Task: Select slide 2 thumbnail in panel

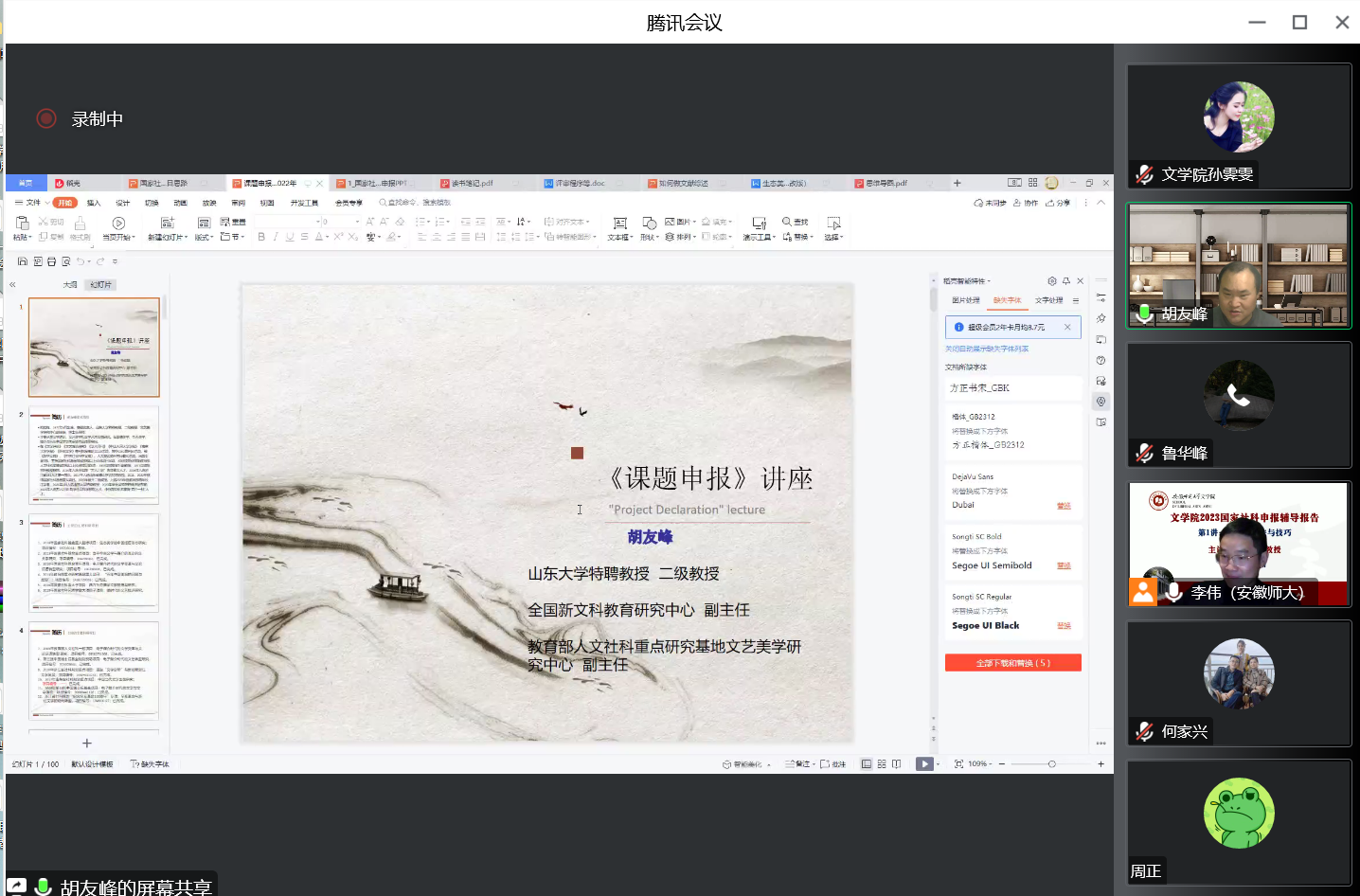Action: pos(94,456)
